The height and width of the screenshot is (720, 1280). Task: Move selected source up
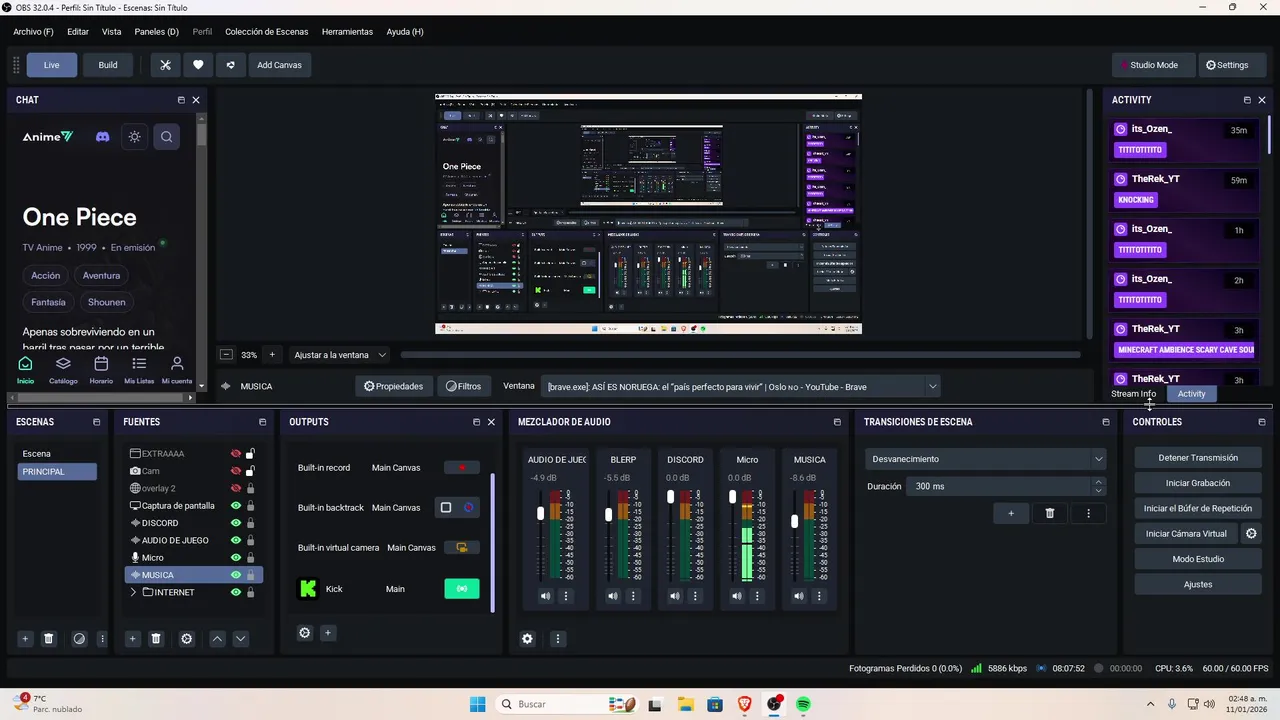[217, 639]
